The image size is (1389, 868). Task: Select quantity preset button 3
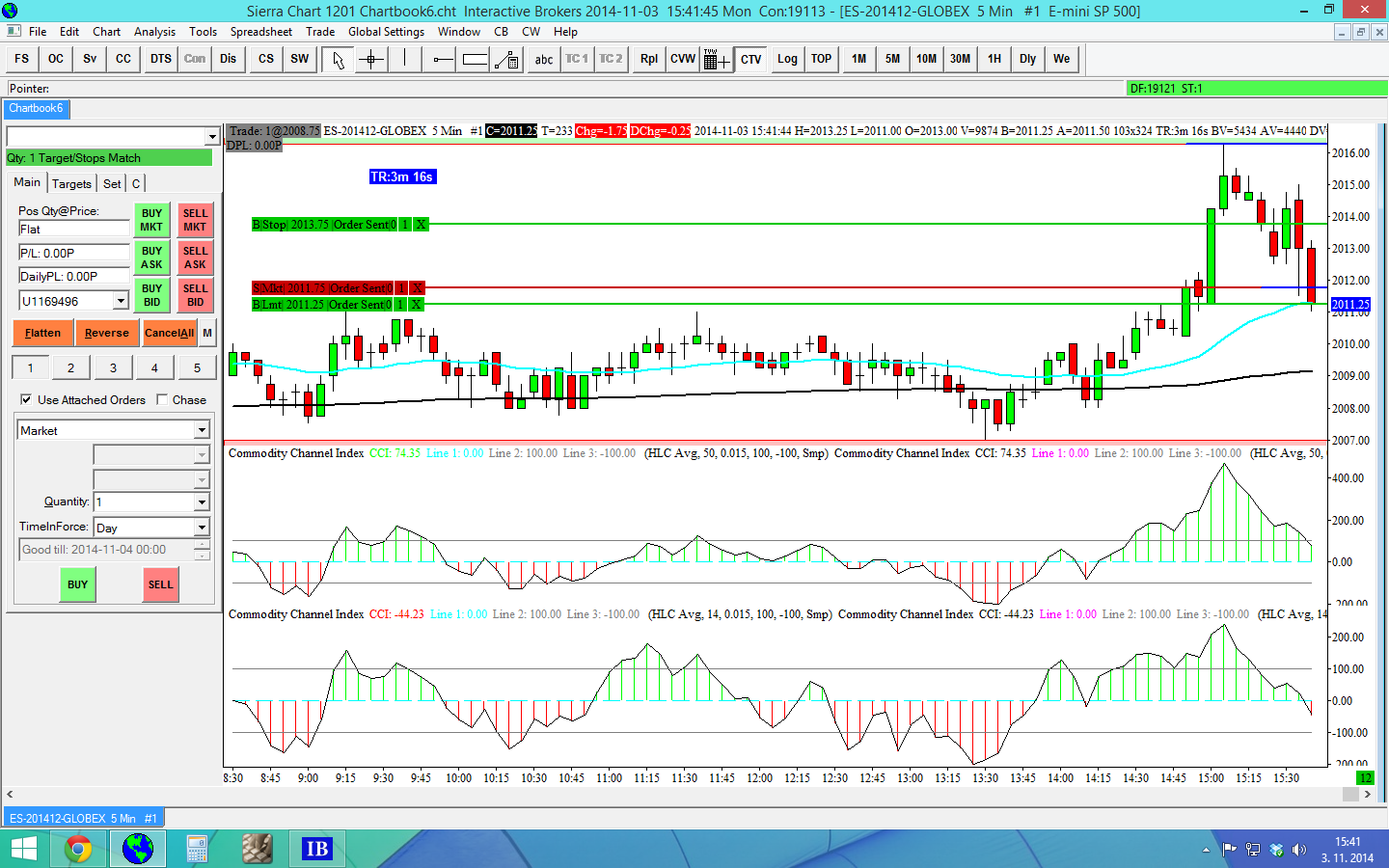click(x=114, y=367)
